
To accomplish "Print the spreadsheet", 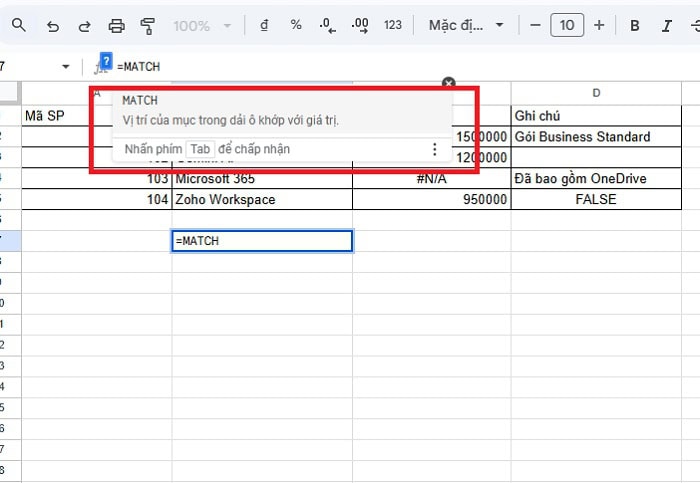I will [x=116, y=25].
